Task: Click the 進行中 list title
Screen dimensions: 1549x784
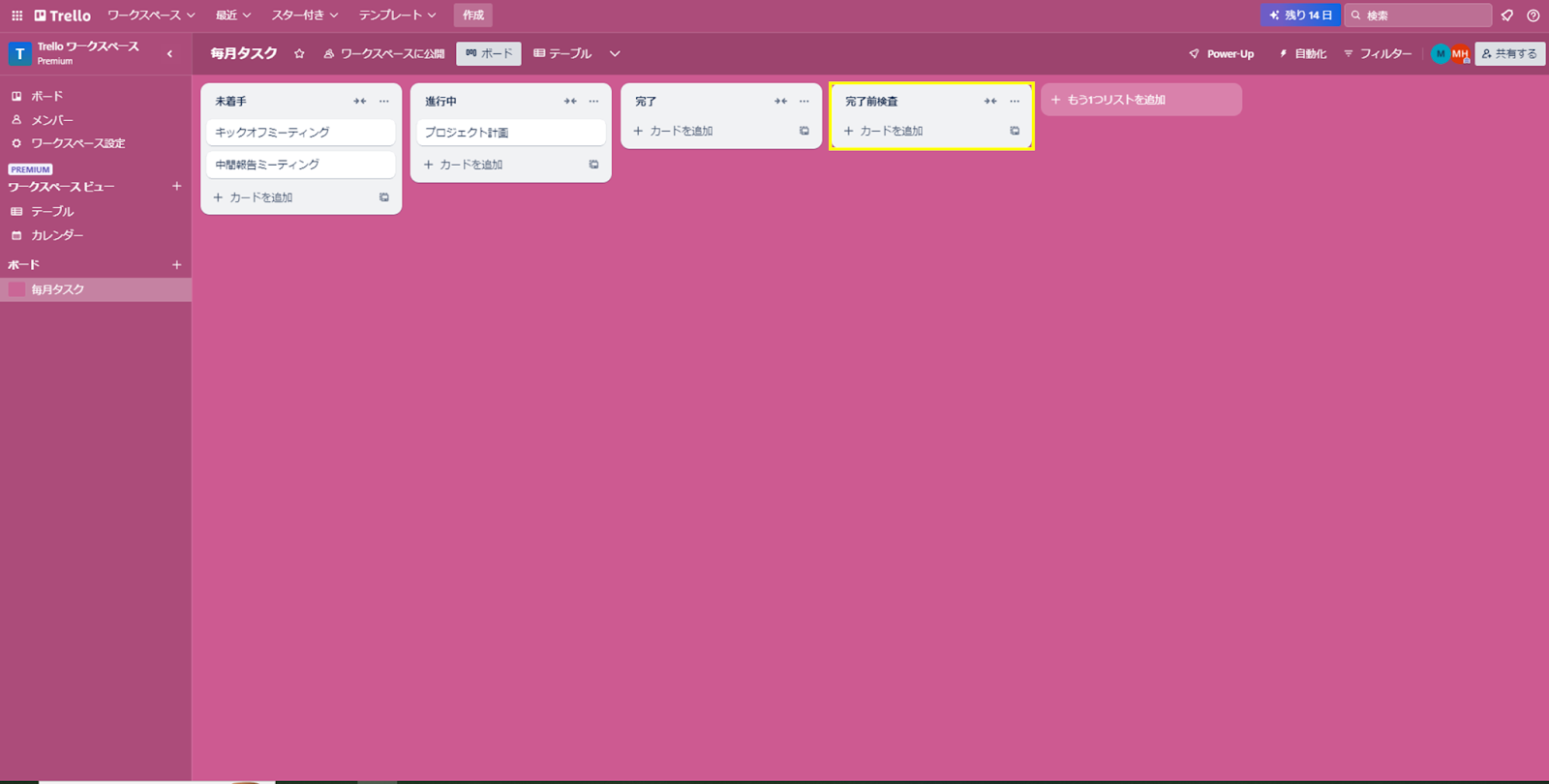Action: [x=440, y=101]
